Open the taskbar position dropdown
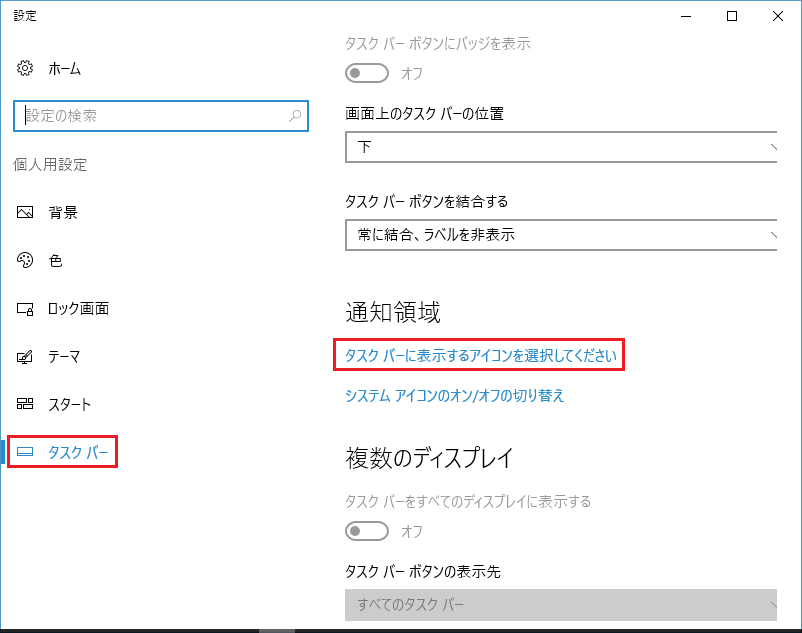 pyautogui.click(x=560, y=147)
